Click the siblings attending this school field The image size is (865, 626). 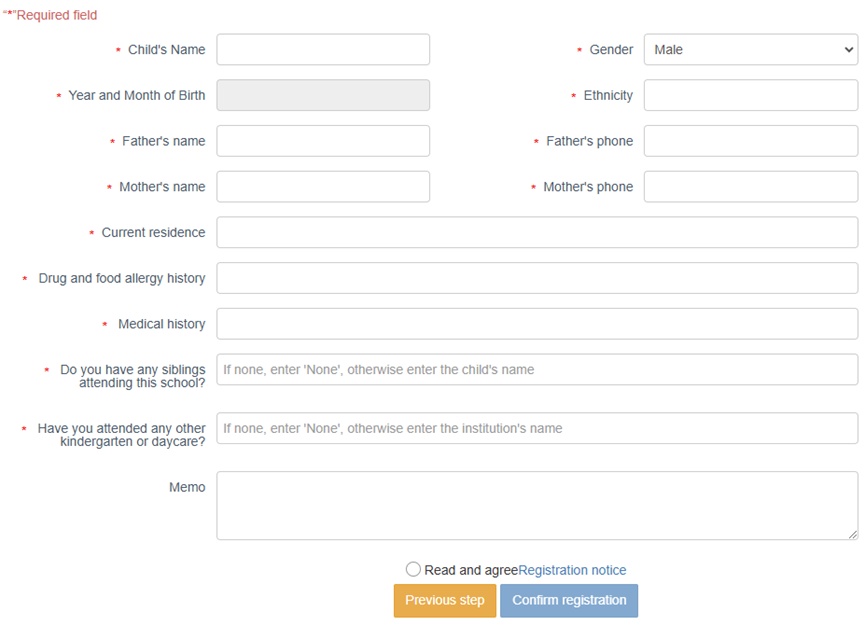tap(537, 370)
